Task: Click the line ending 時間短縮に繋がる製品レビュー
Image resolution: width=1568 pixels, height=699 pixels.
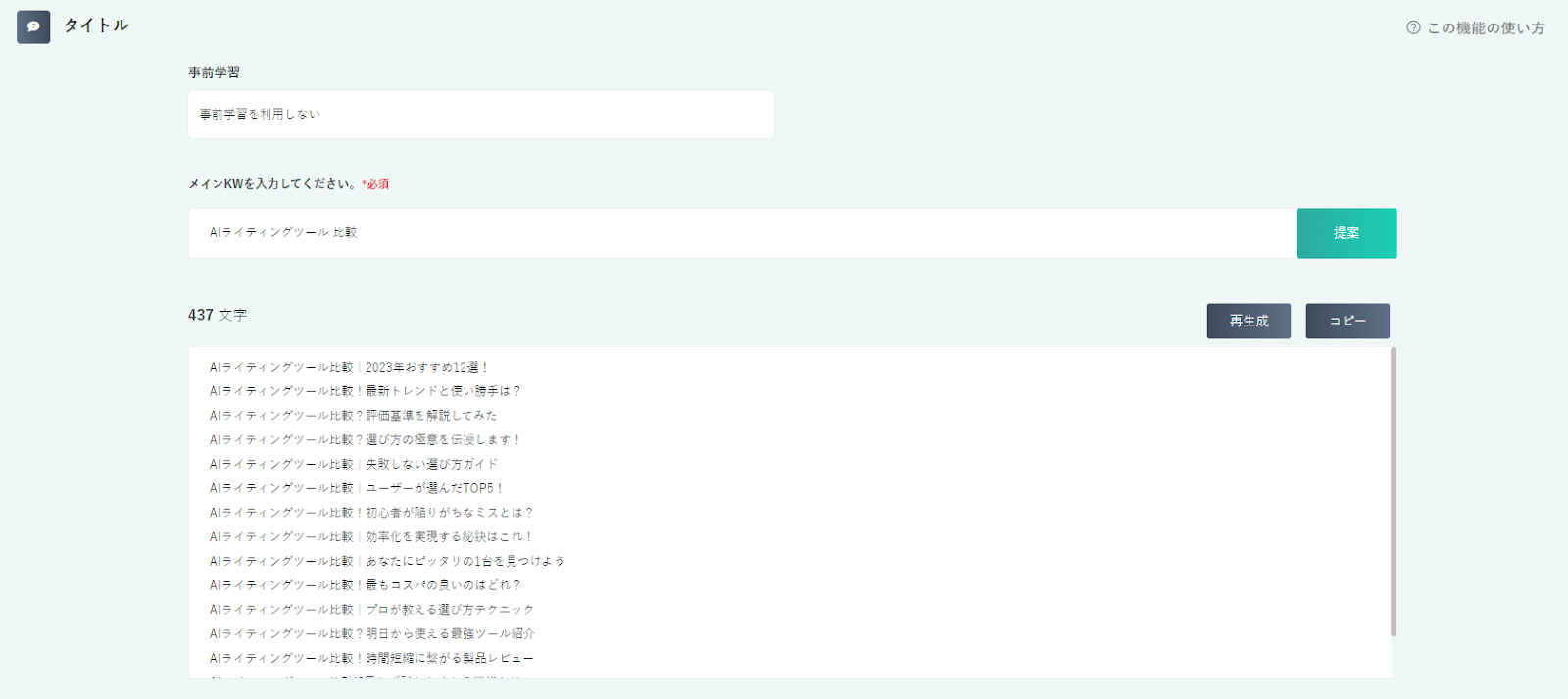Action: [x=371, y=658]
